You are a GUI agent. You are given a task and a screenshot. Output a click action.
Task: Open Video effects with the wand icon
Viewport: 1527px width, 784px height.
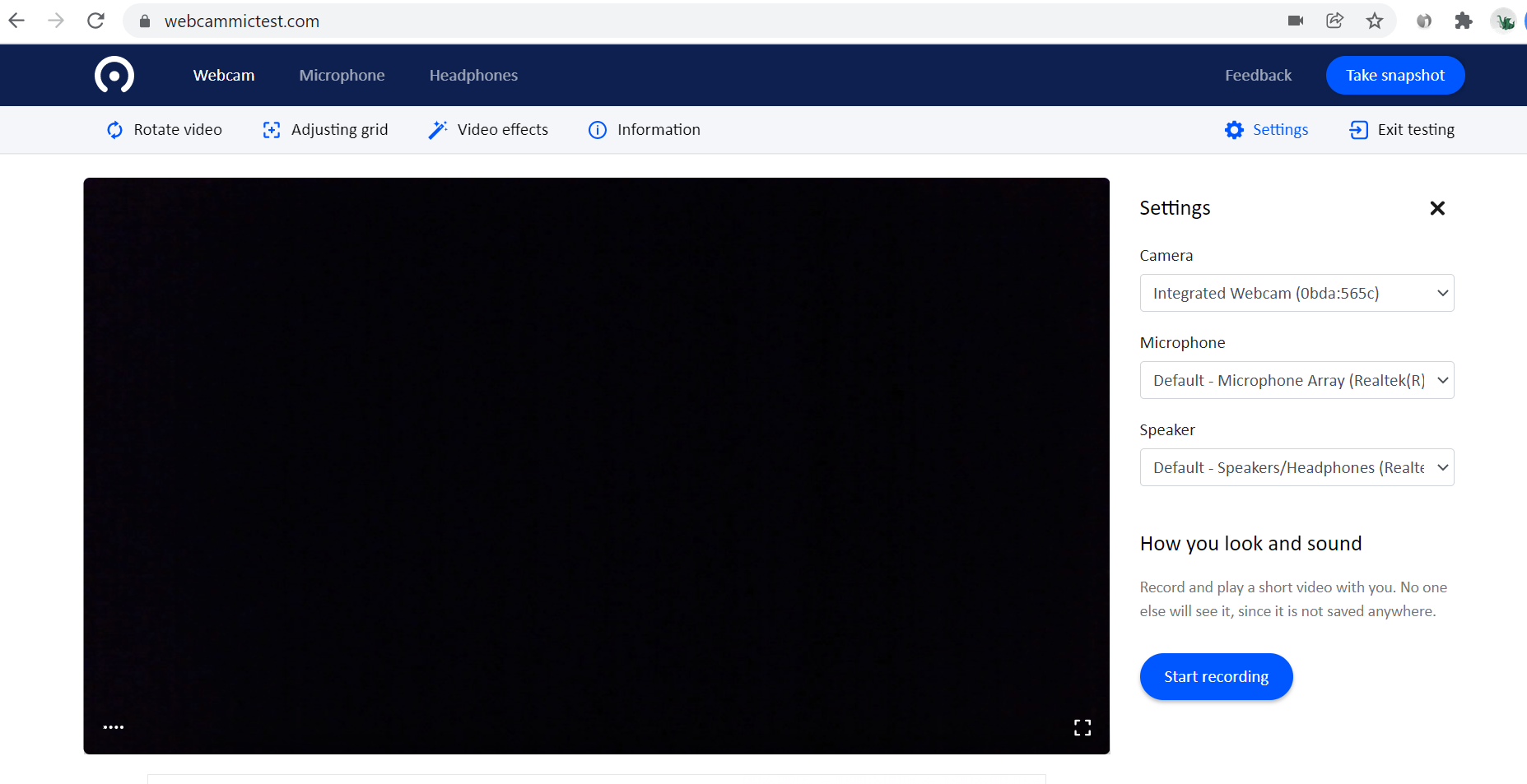pyautogui.click(x=438, y=130)
